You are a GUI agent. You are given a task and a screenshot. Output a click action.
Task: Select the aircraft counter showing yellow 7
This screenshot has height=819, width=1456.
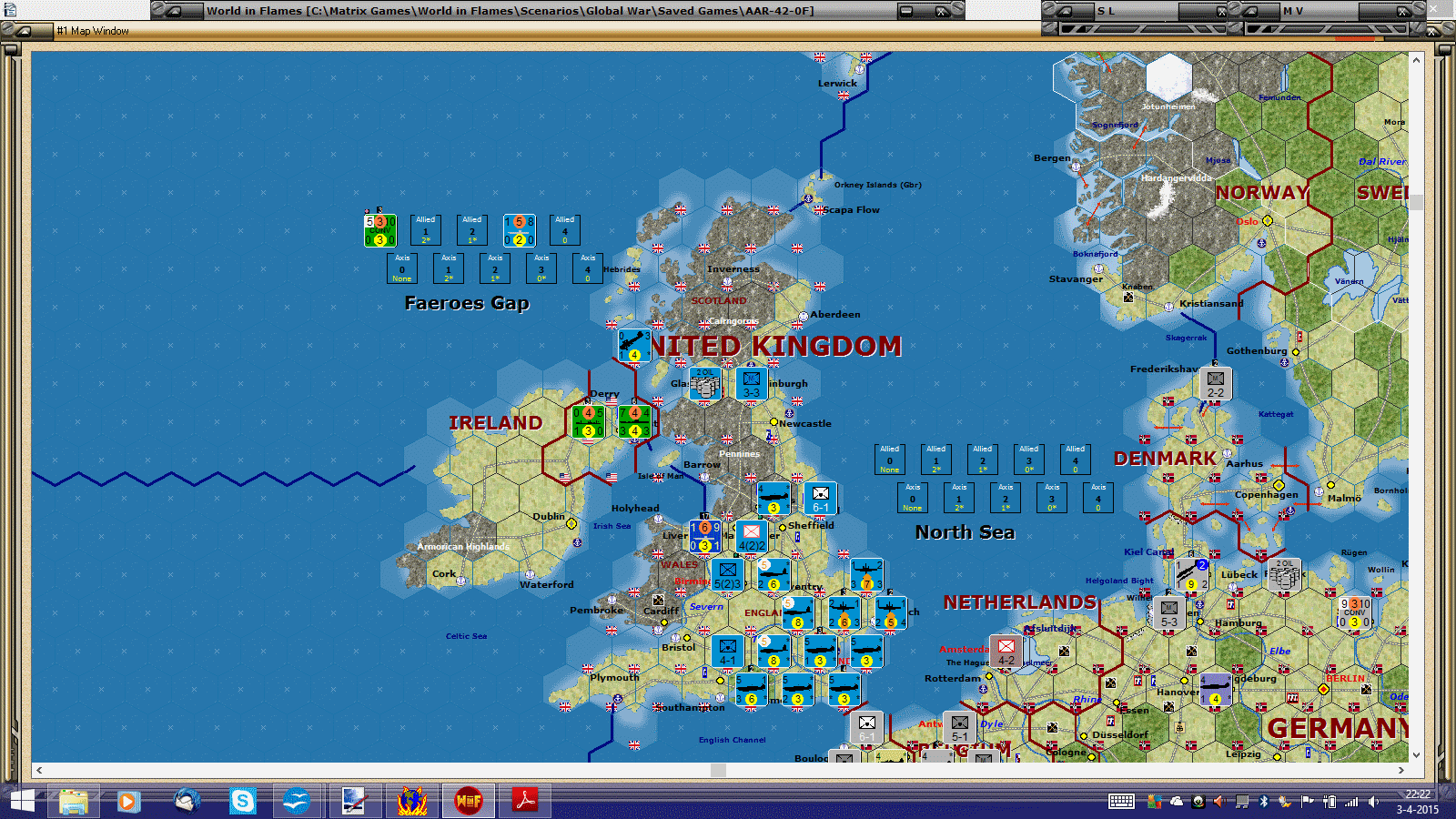[866, 575]
